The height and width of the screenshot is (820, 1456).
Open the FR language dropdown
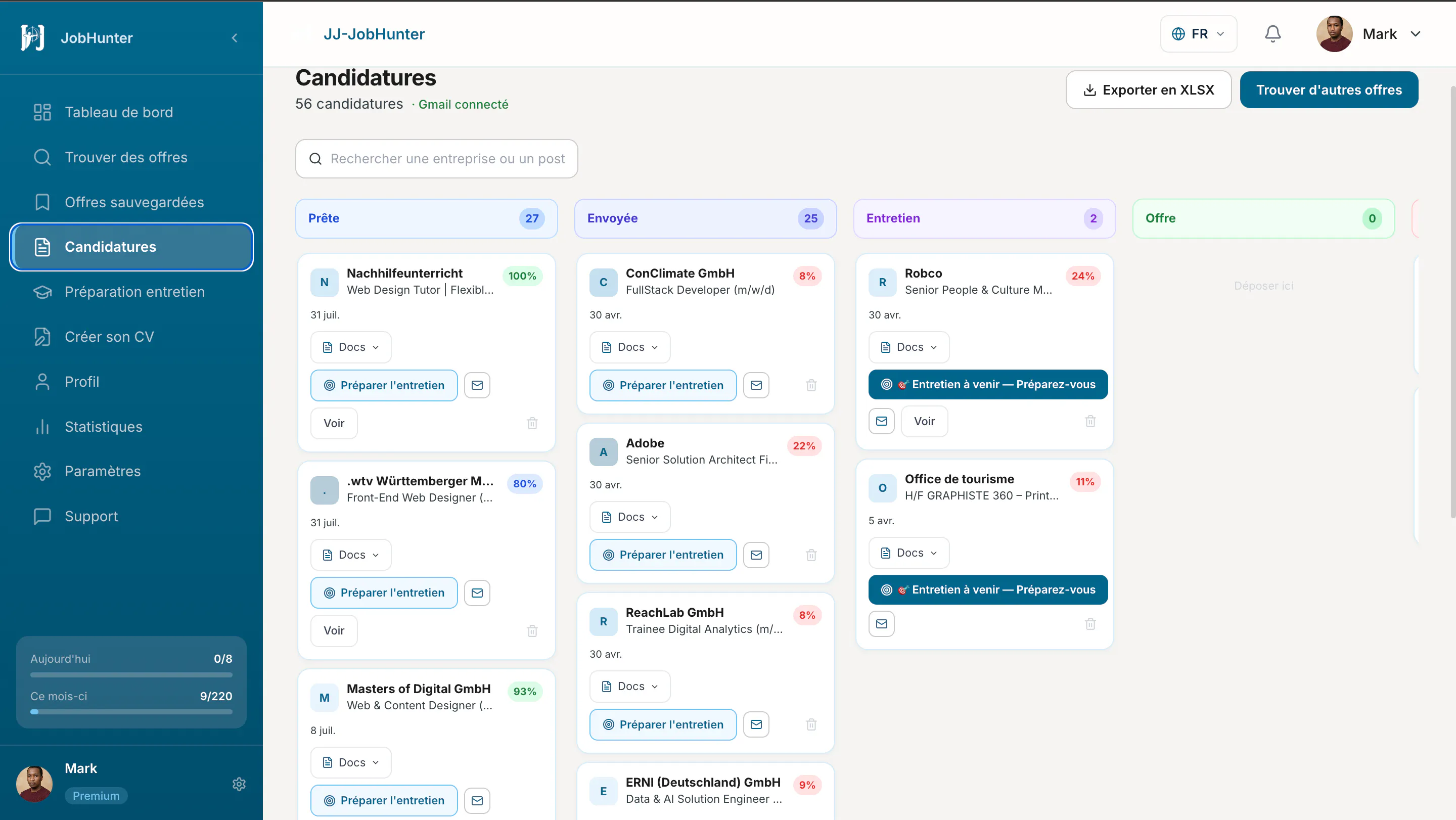click(1198, 34)
